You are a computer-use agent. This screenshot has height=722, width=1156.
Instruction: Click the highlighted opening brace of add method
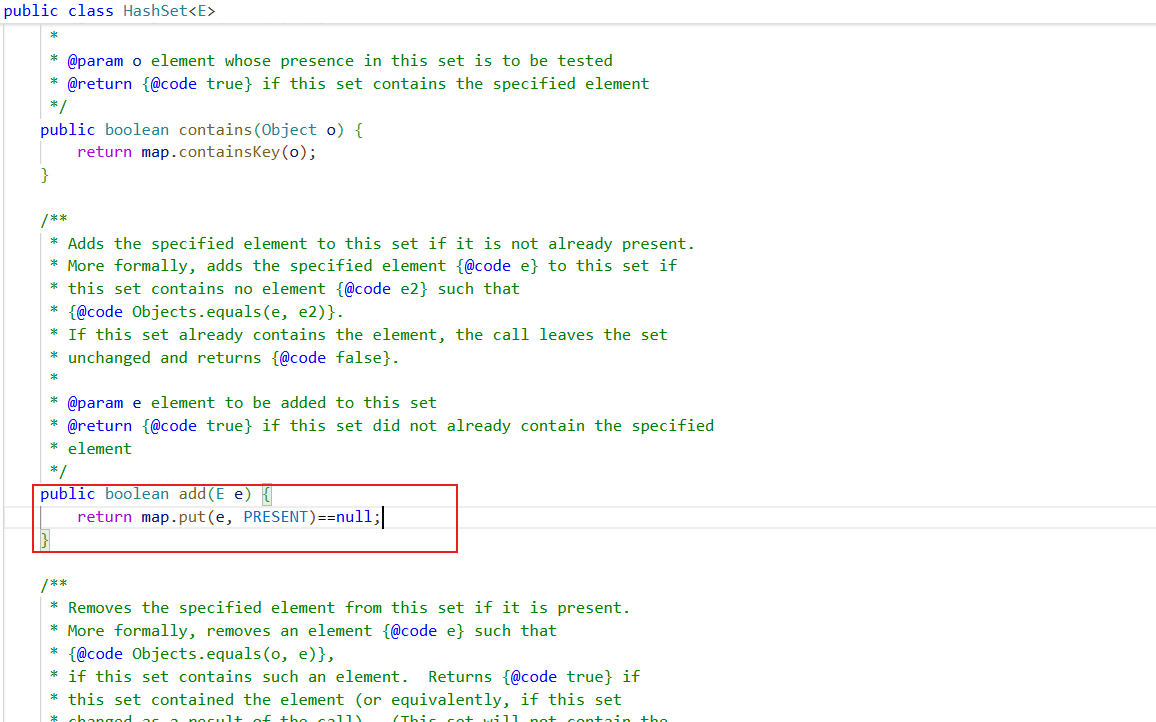point(266,494)
